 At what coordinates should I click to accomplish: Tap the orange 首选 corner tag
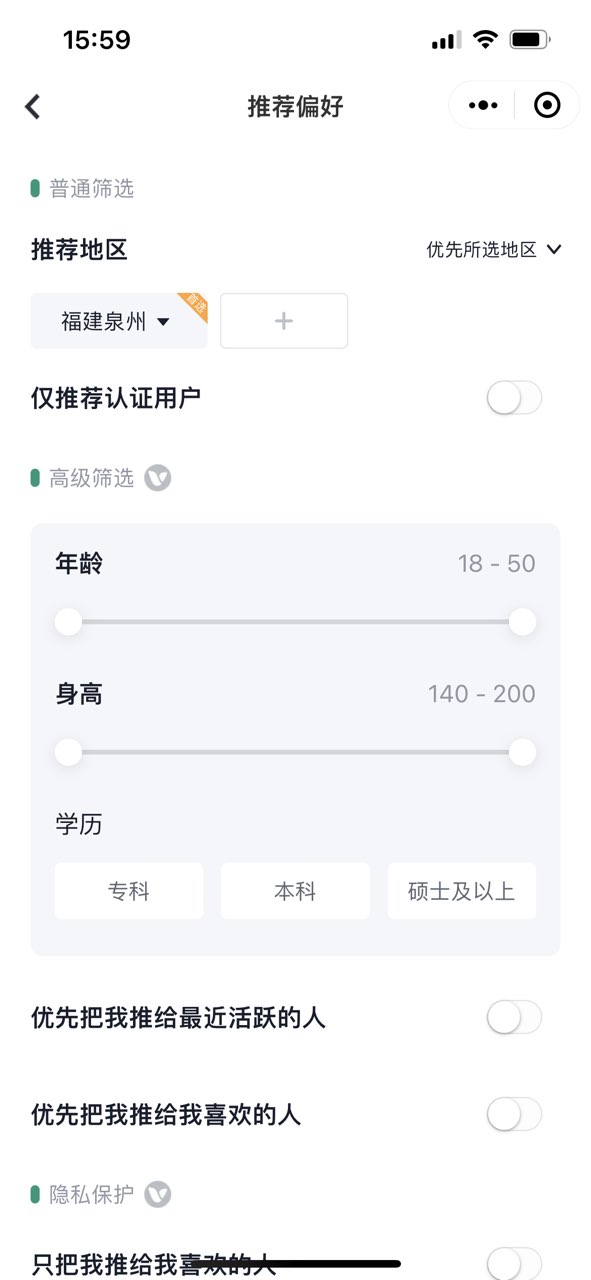194,305
